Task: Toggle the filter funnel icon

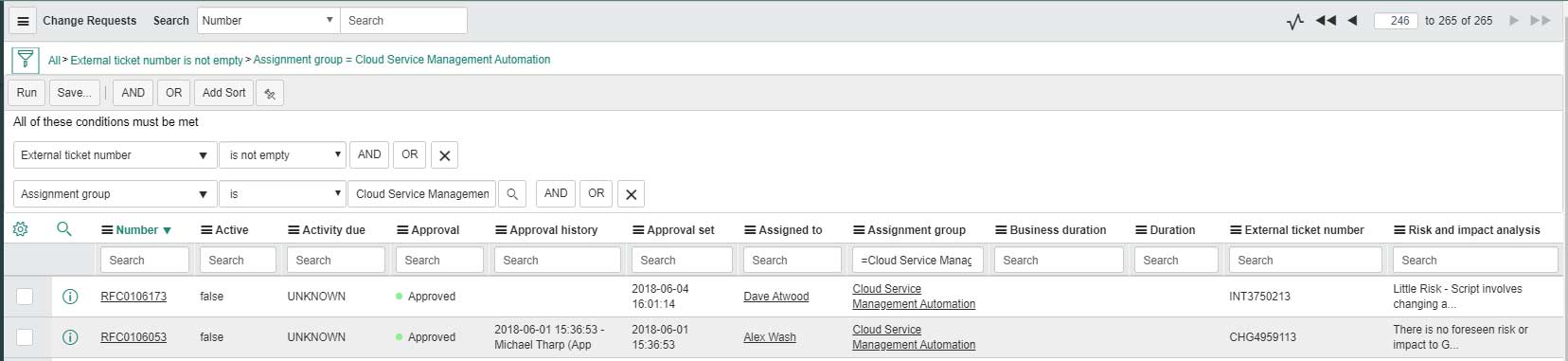Action: pyautogui.click(x=26, y=60)
